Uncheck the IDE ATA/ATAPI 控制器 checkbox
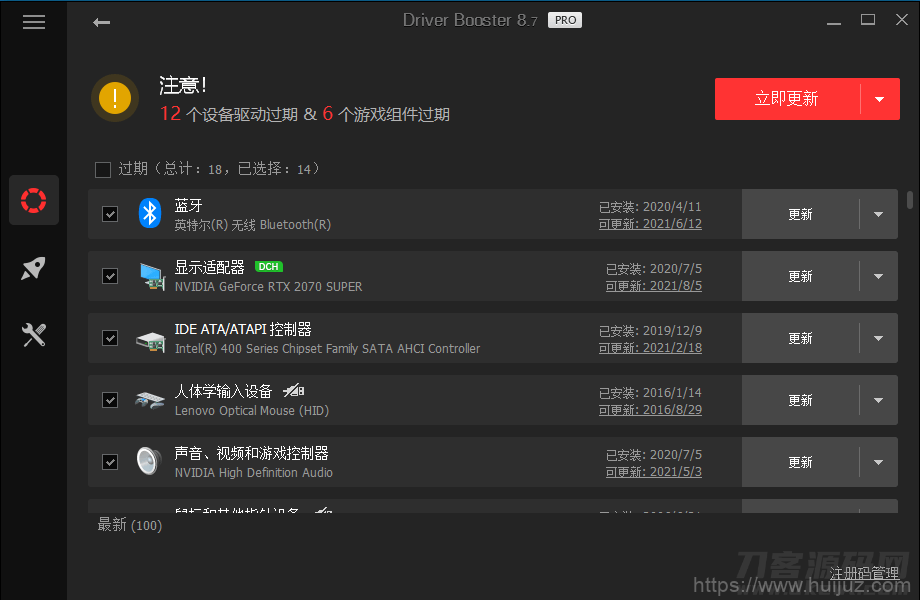This screenshot has width=920, height=600. (110, 338)
